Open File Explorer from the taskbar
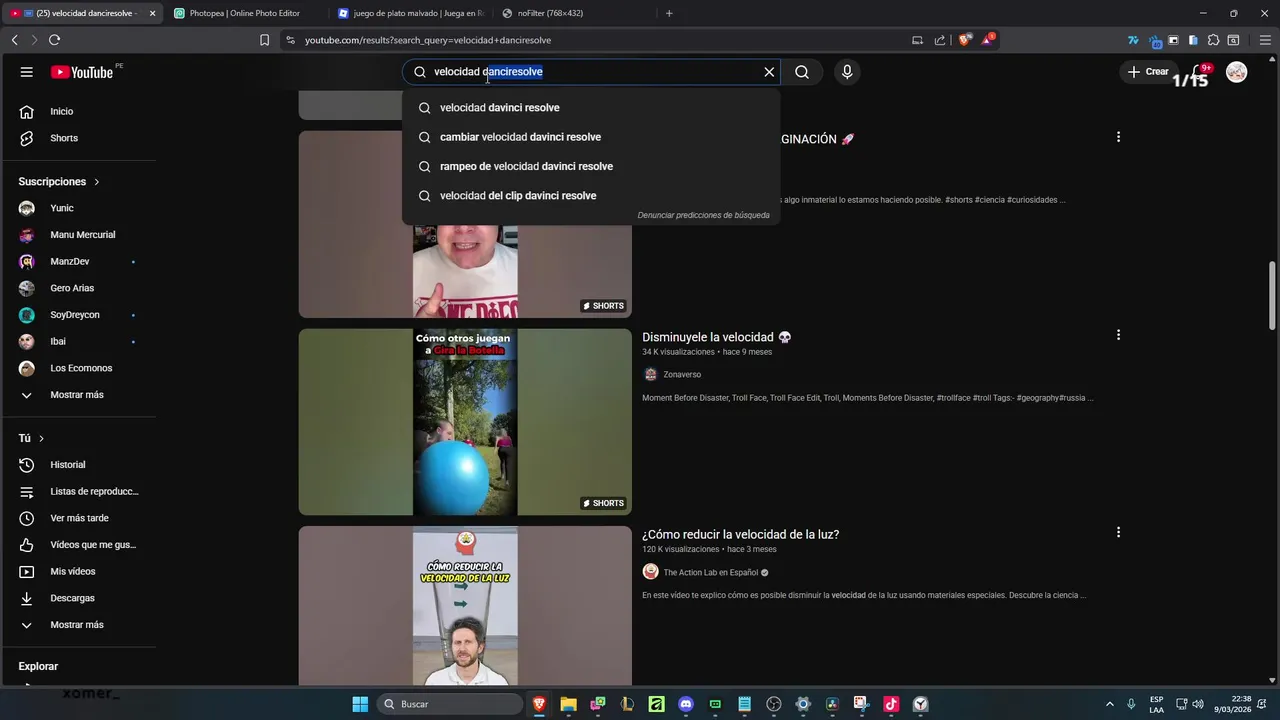 point(568,704)
